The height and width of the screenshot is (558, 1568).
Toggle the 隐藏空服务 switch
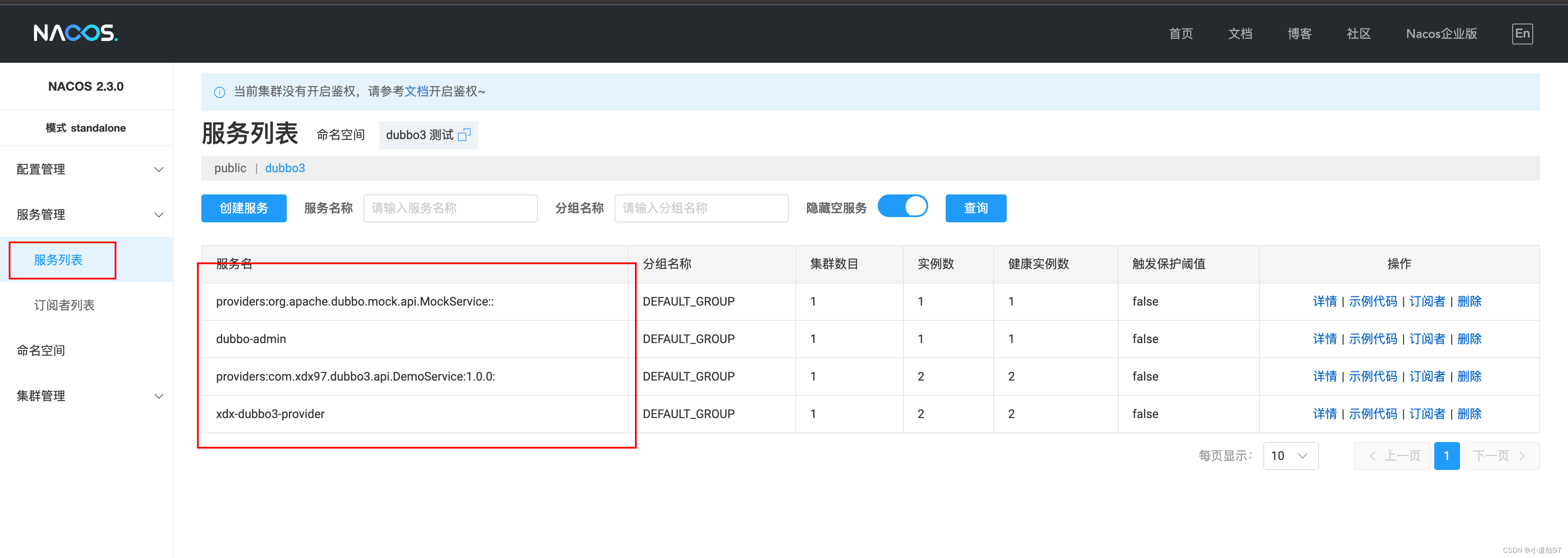(x=903, y=207)
